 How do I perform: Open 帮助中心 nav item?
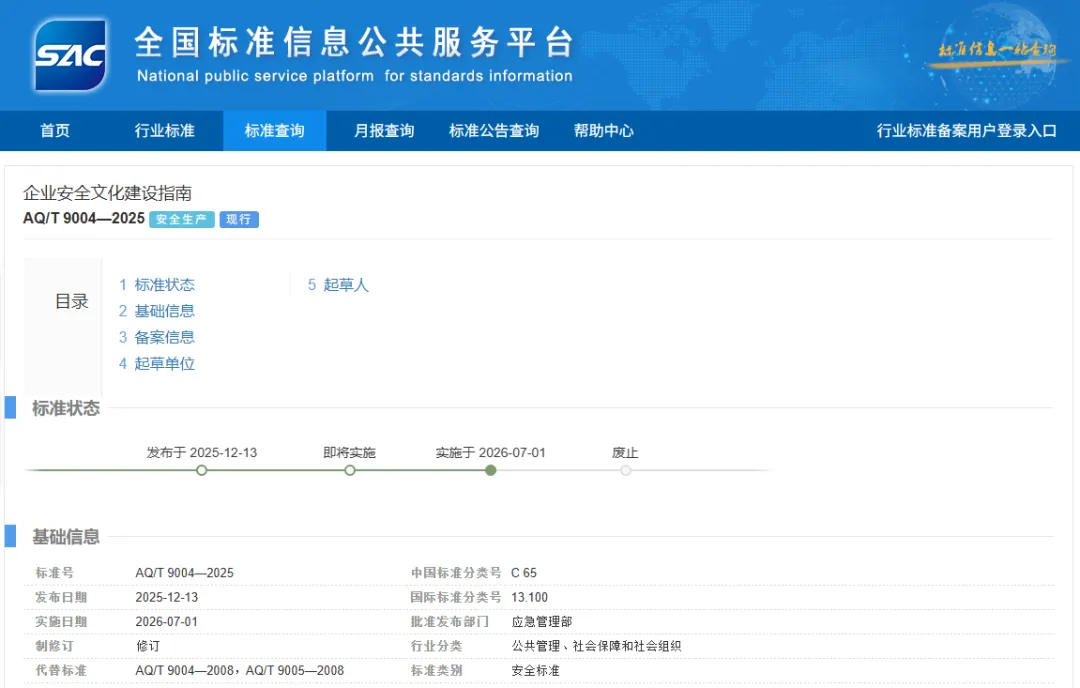click(603, 131)
